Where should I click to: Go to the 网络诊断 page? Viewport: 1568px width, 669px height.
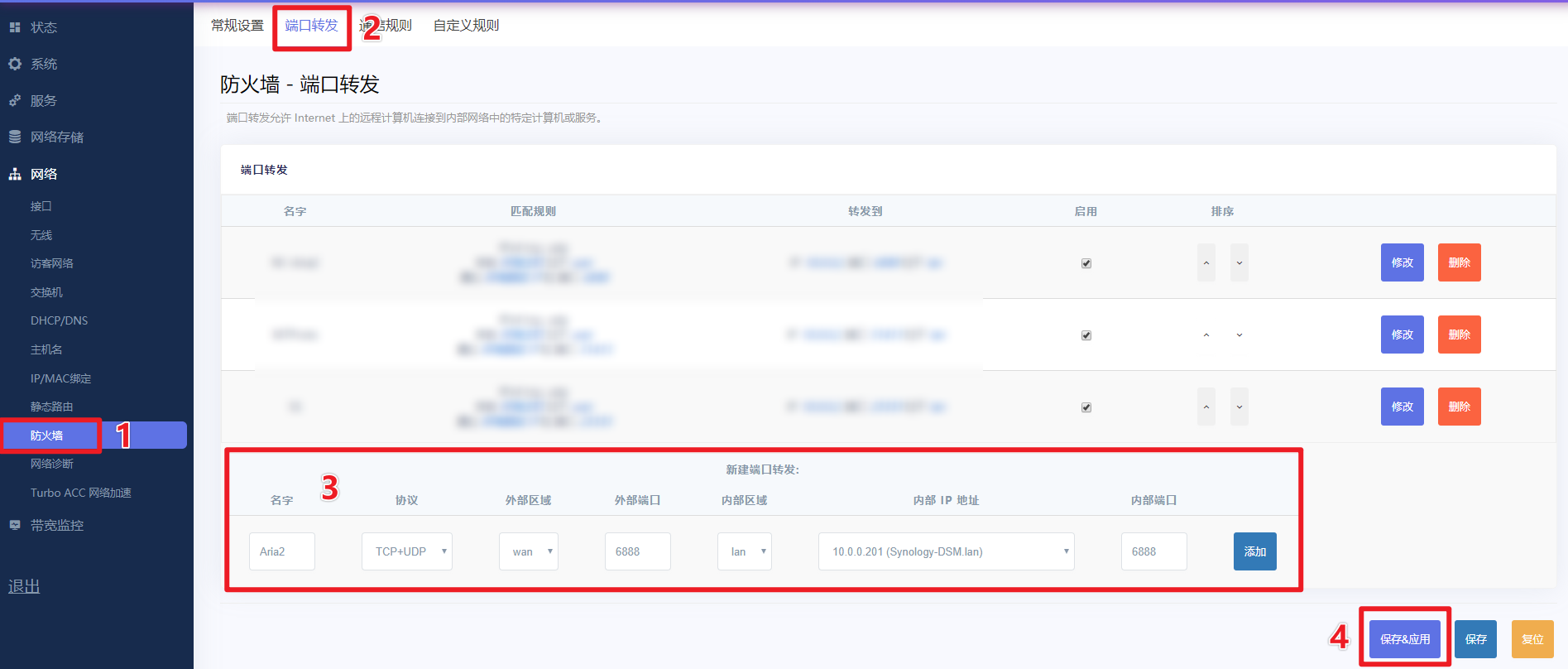[x=52, y=464]
